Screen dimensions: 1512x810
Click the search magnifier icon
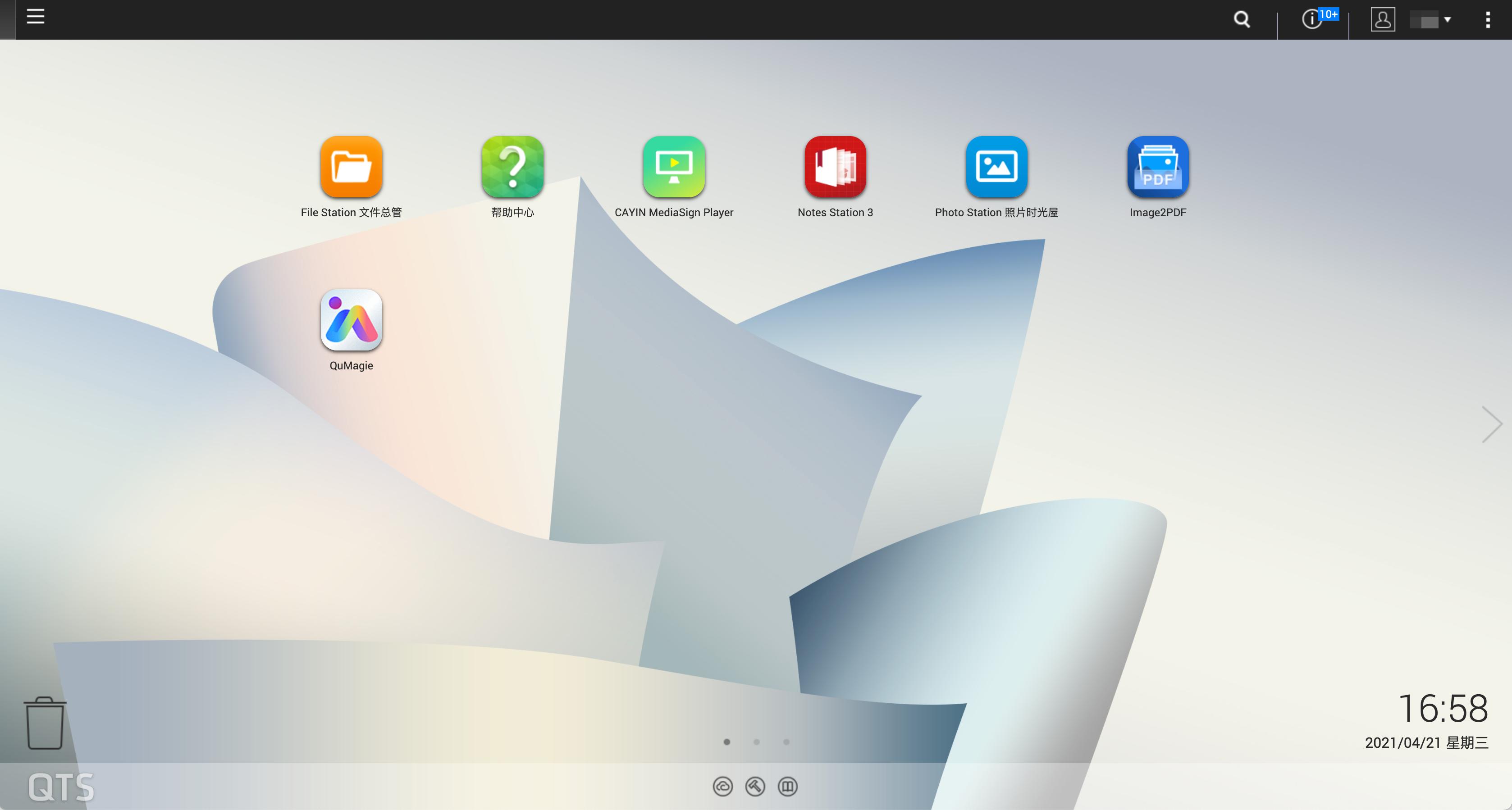[x=1242, y=19]
